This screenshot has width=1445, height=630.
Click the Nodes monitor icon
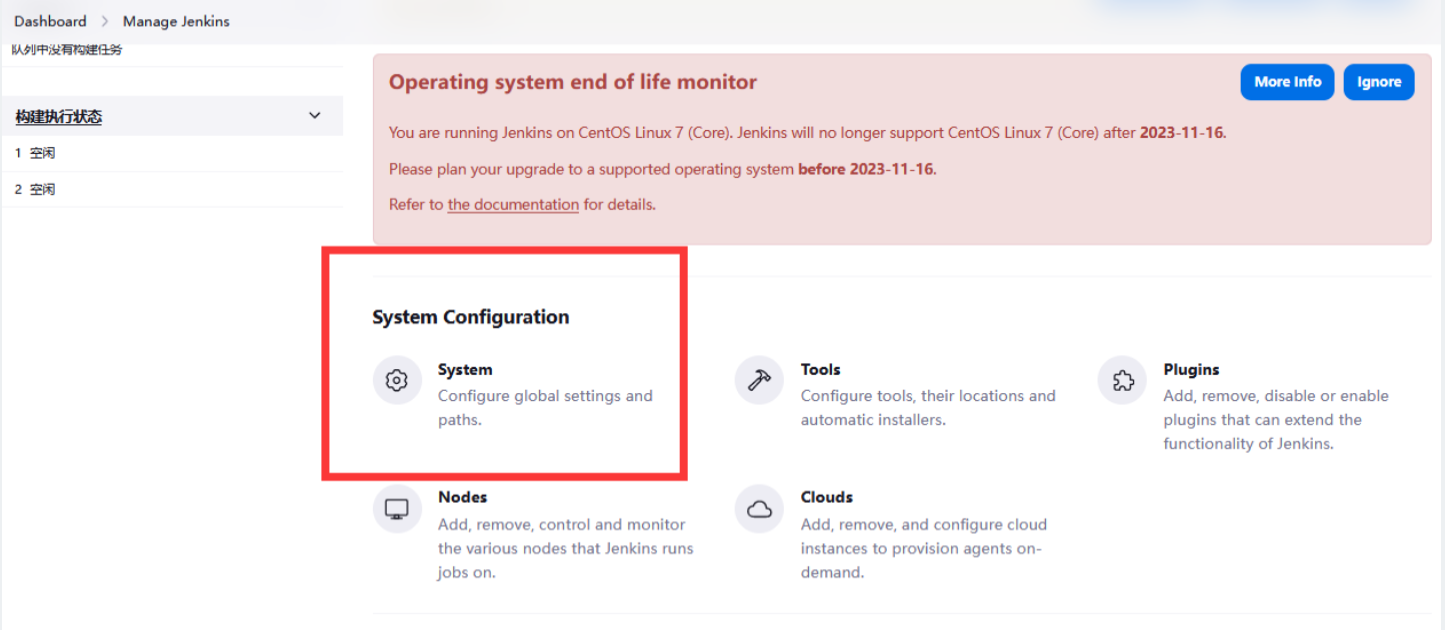click(x=397, y=509)
